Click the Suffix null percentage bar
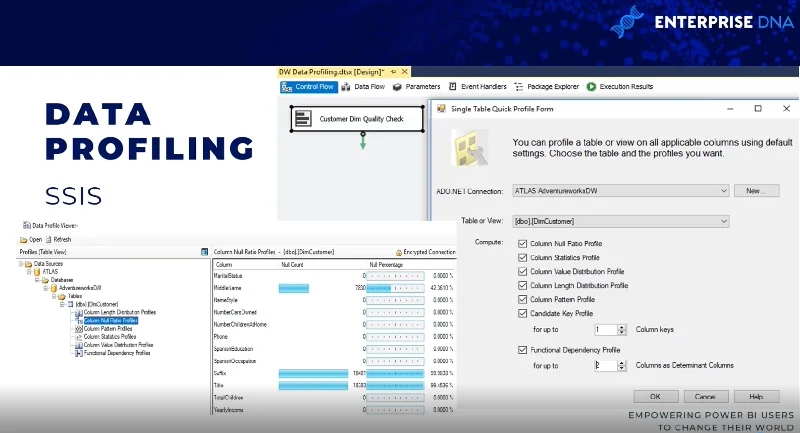 [395, 373]
